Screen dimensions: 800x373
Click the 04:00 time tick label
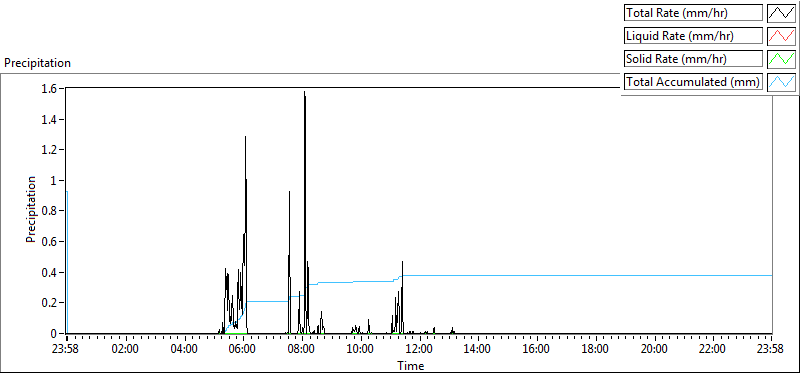click(x=184, y=350)
